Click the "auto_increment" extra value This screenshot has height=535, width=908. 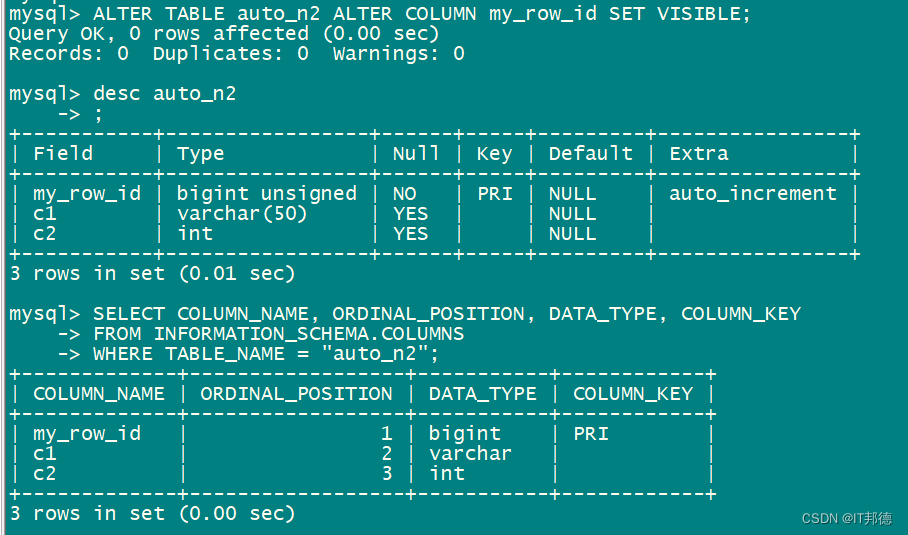pos(752,194)
